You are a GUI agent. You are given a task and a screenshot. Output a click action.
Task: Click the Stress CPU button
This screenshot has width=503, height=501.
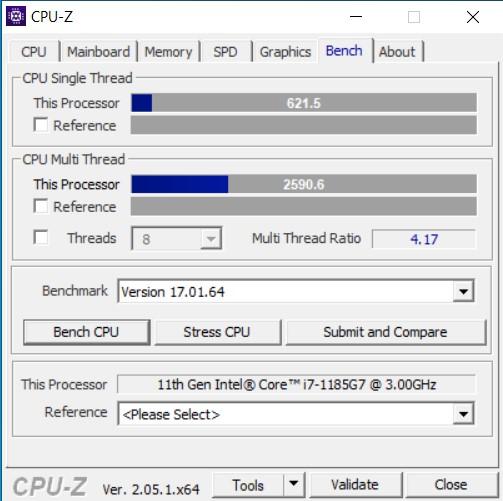click(x=217, y=332)
